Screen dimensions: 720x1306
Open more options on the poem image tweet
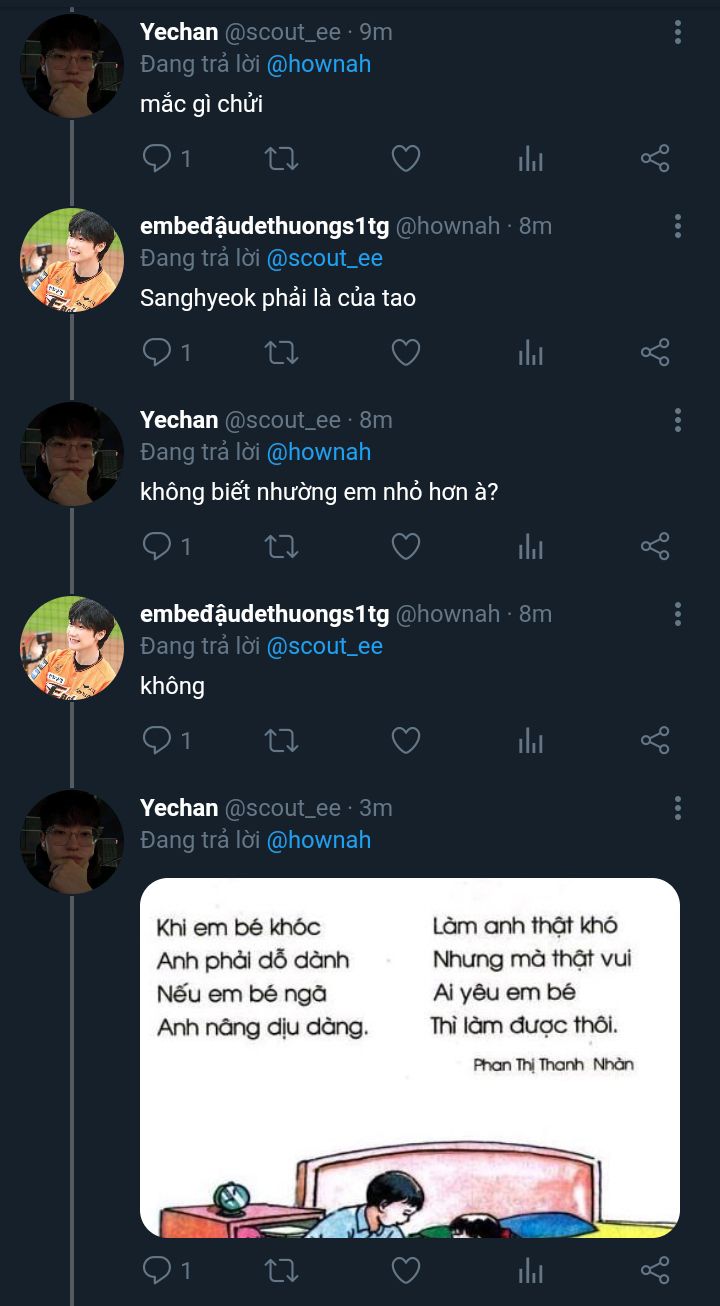tap(678, 809)
